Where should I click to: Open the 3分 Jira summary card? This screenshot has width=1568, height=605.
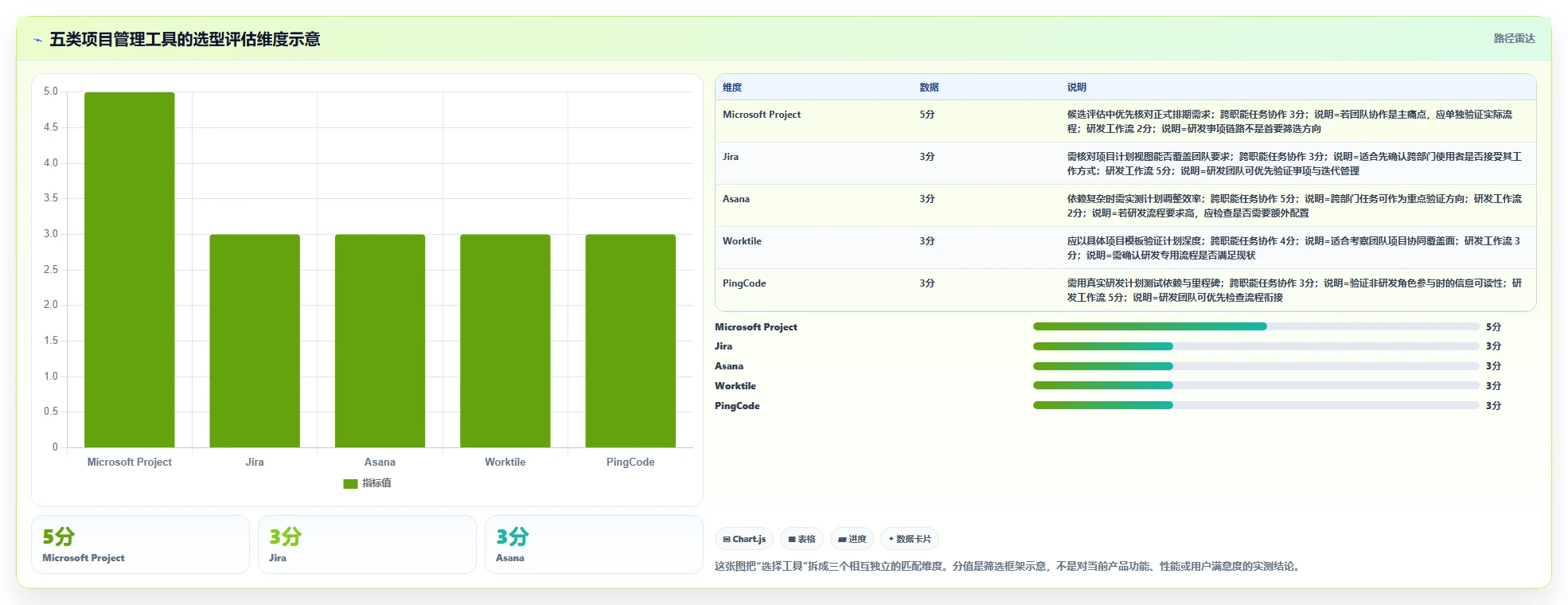pyautogui.click(x=367, y=544)
